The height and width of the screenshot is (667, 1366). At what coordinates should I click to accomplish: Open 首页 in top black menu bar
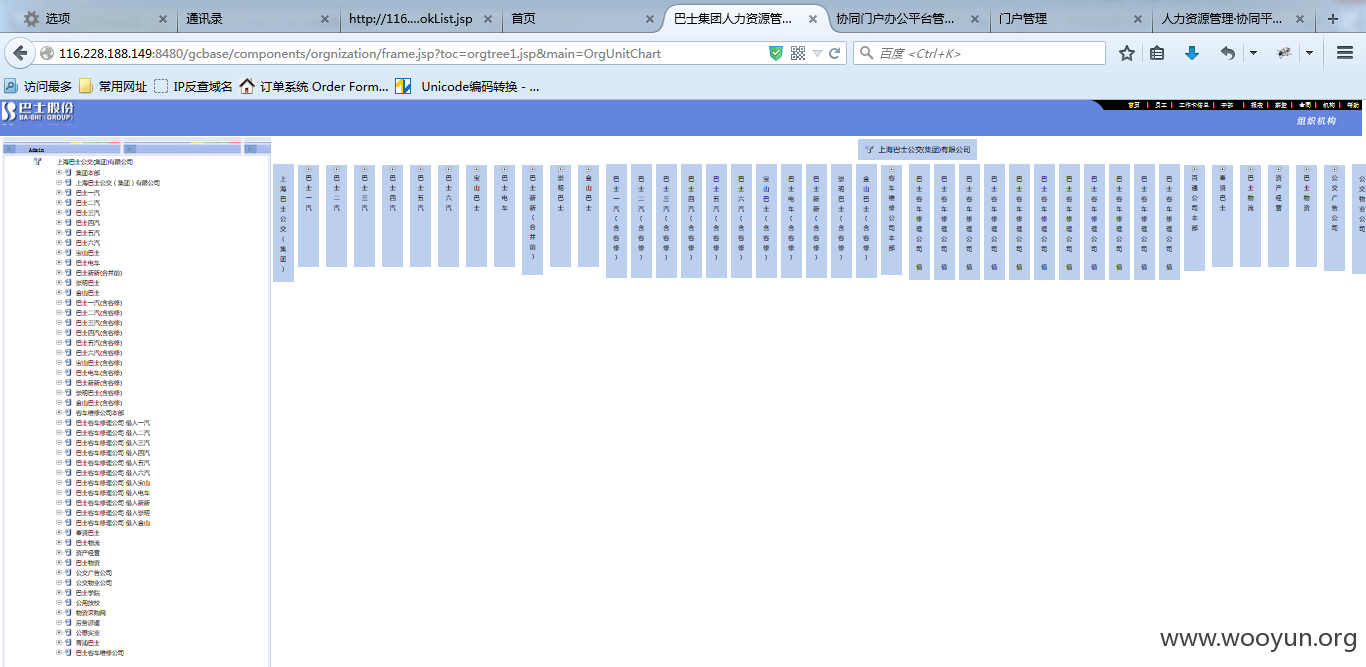tap(1134, 104)
